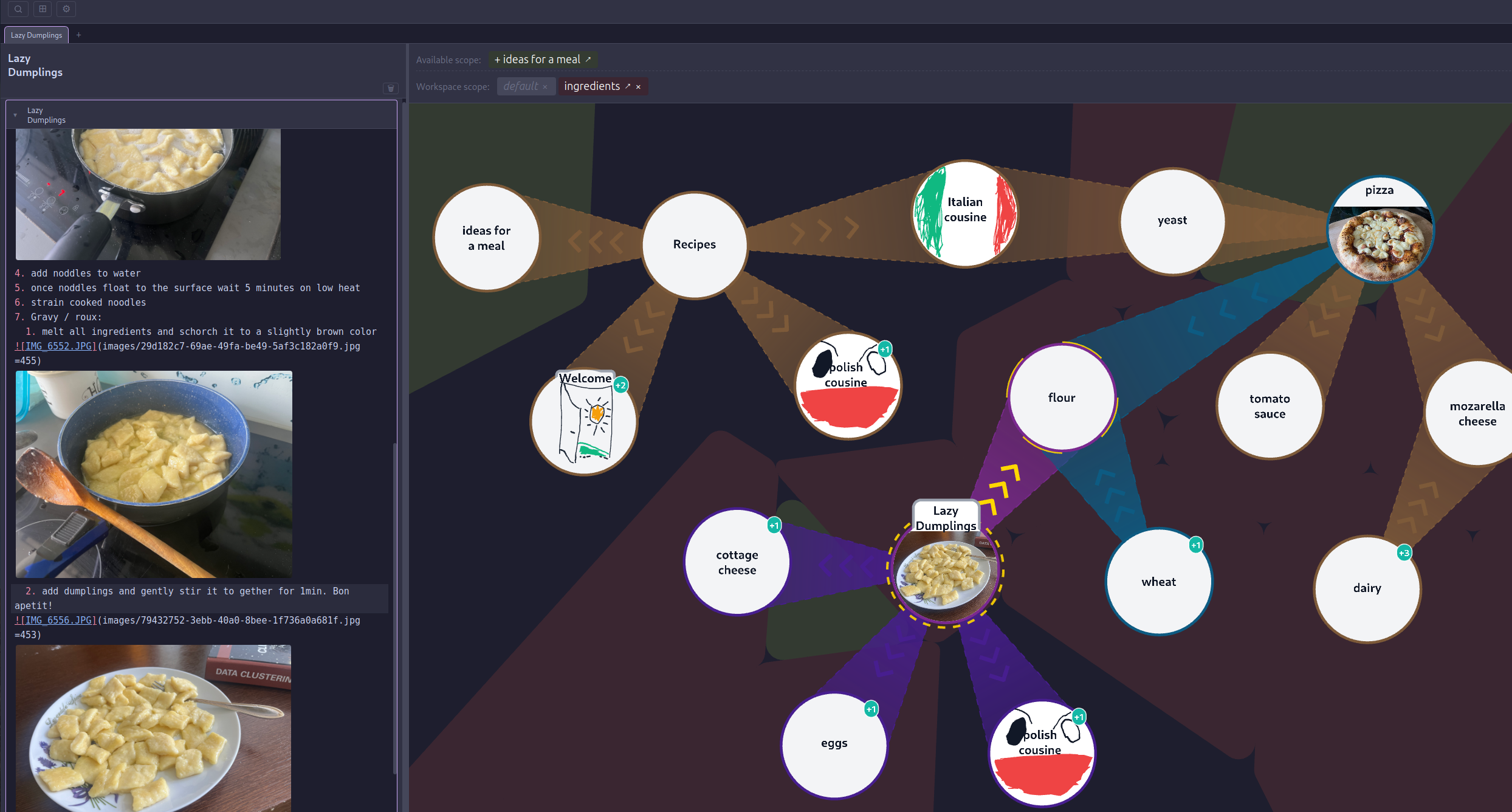Select the Welcome node
This screenshot has width=1512, height=812.
coord(584,421)
